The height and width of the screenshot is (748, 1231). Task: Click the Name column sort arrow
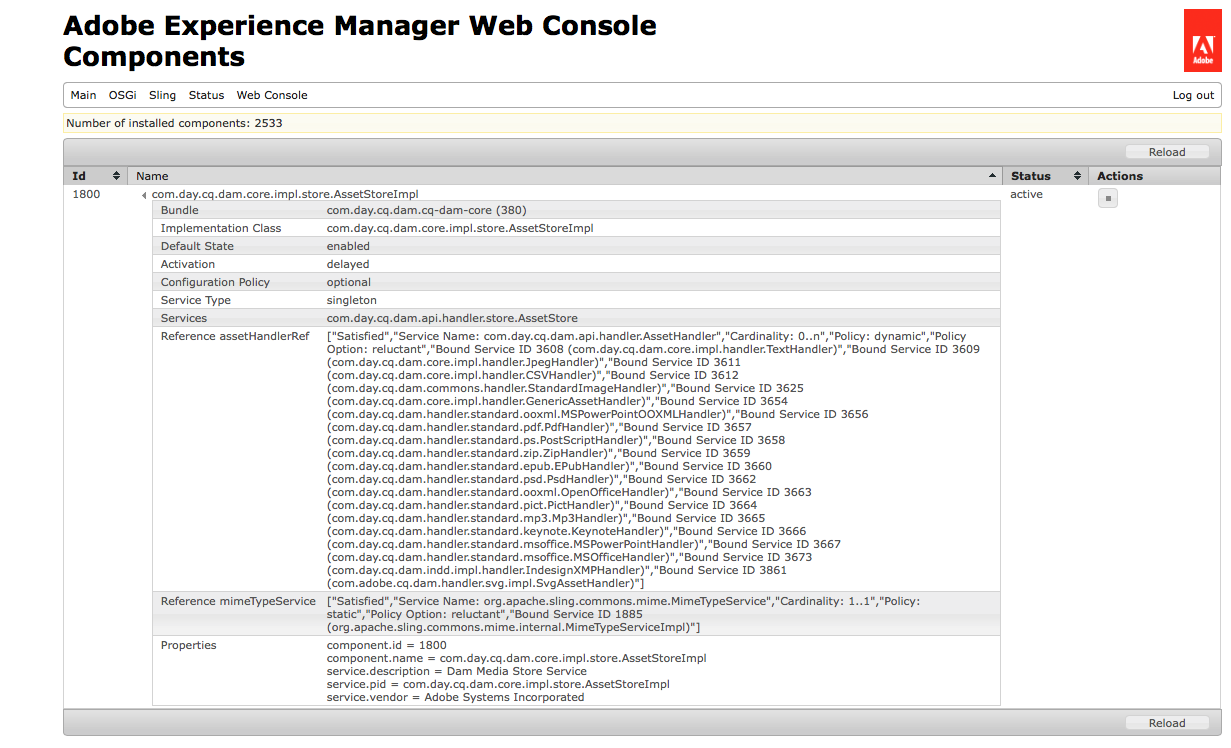point(992,176)
